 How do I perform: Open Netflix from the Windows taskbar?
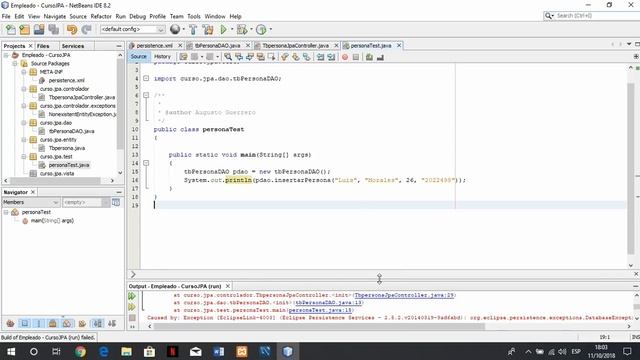(172, 351)
